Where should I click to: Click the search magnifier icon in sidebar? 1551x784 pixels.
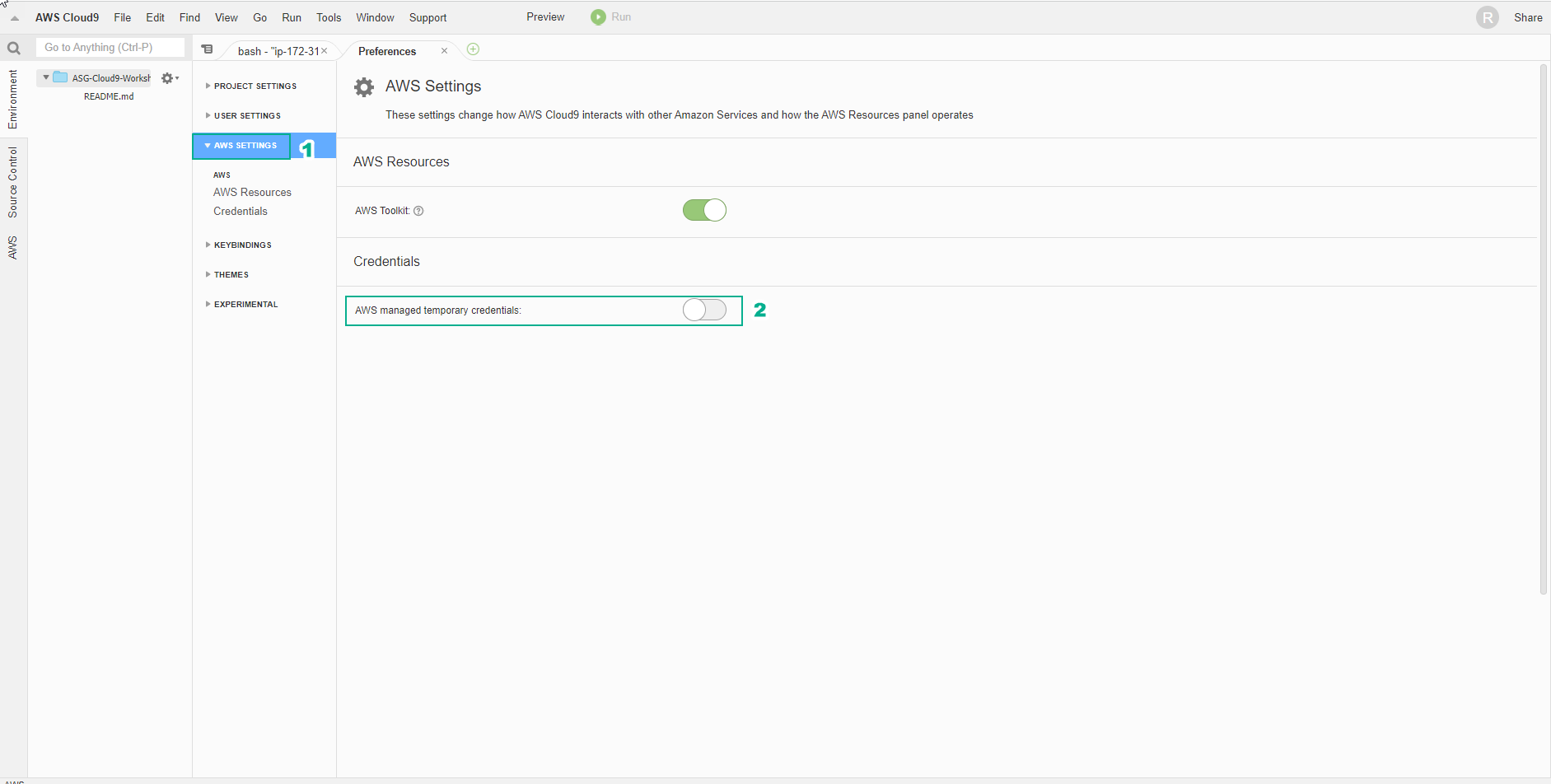click(14, 49)
